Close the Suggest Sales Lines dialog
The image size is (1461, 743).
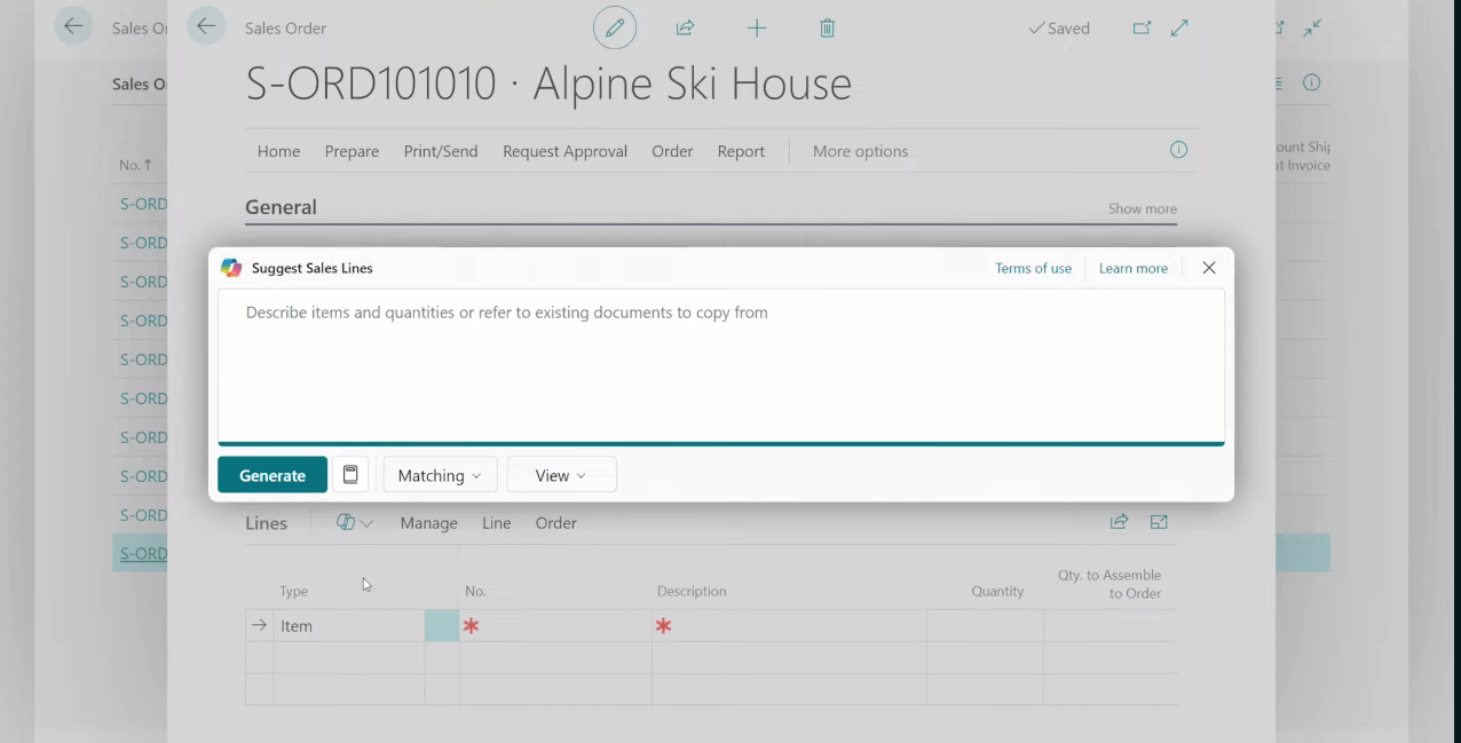[x=1209, y=268]
